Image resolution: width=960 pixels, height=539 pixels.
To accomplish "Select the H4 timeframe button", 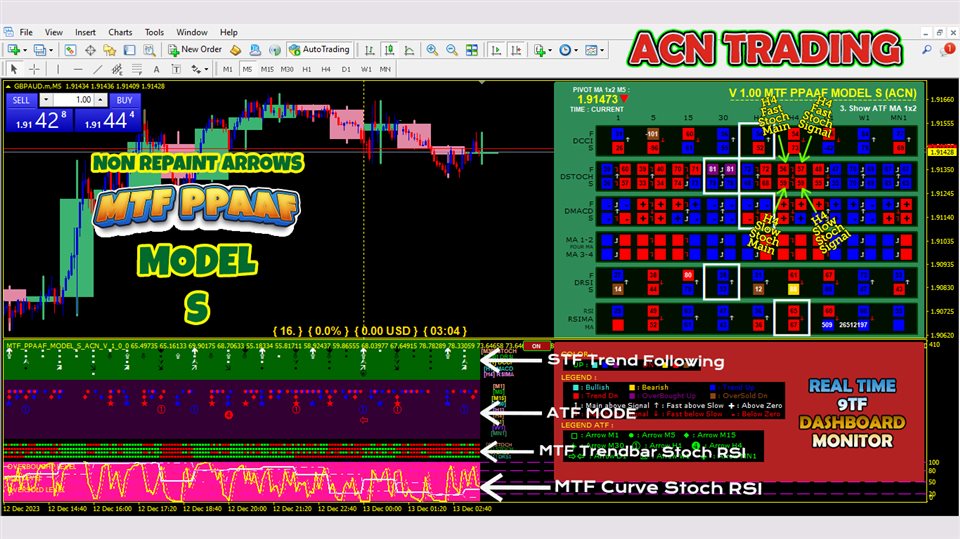I will (326, 69).
